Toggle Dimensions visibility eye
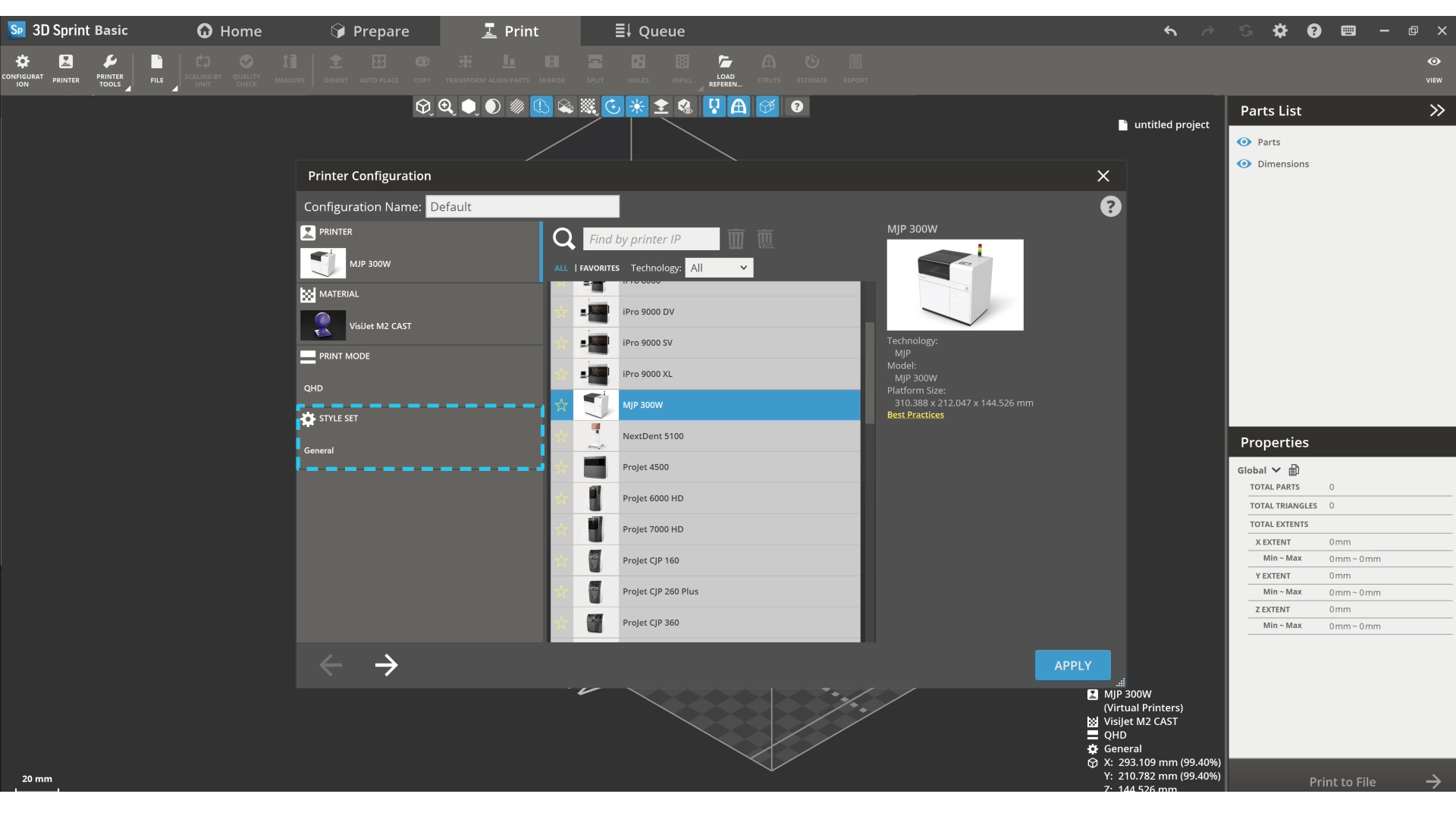Image resolution: width=1456 pixels, height=819 pixels. (1244, 164)
